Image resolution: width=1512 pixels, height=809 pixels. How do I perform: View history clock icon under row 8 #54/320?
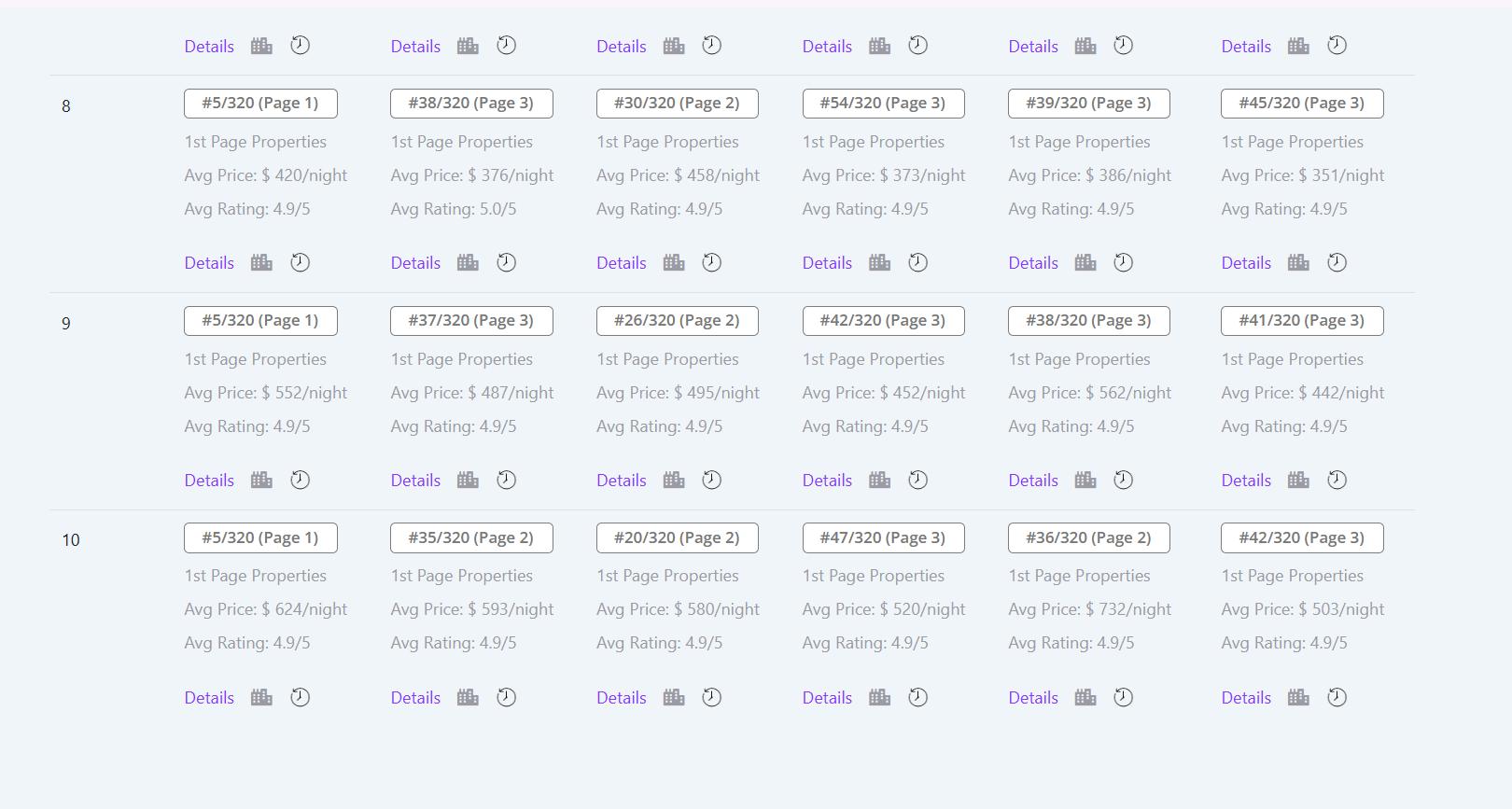click(918, 262)
